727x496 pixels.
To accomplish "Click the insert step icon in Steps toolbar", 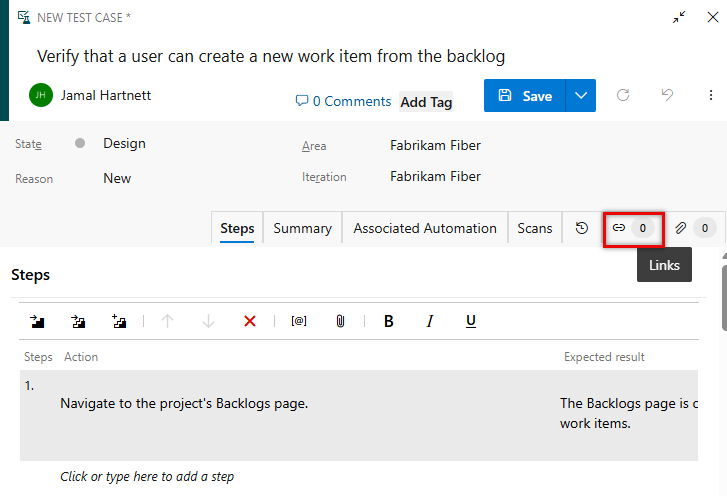I will pos(38,321).
